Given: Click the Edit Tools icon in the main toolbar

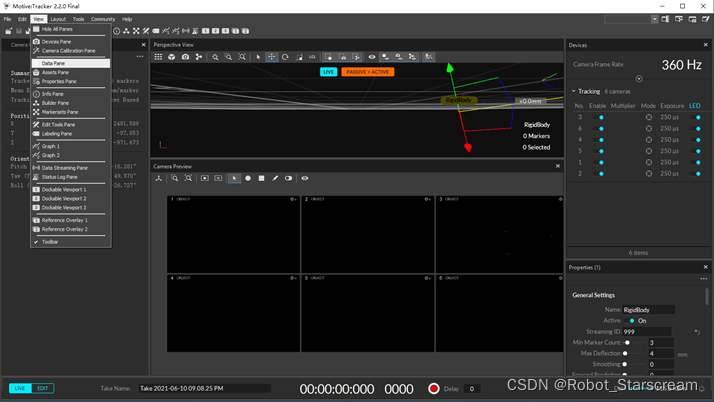Looking at the screenshot, I should click(146, 31).
